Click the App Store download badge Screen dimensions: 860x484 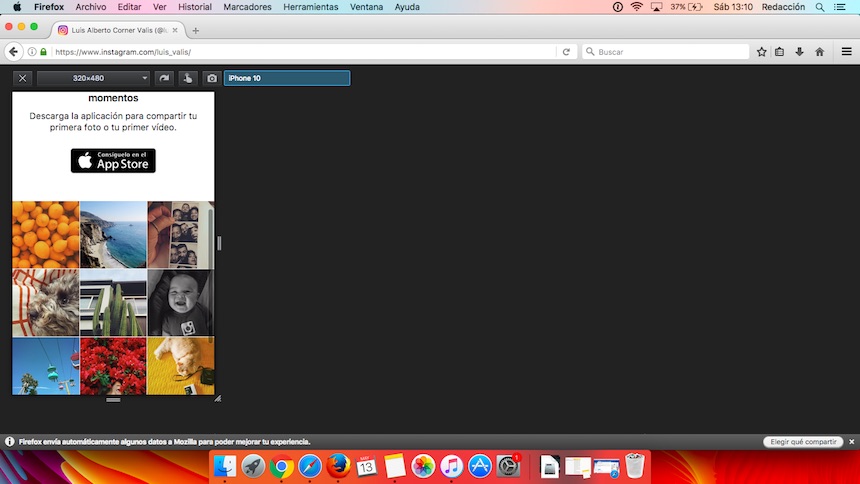113,160
